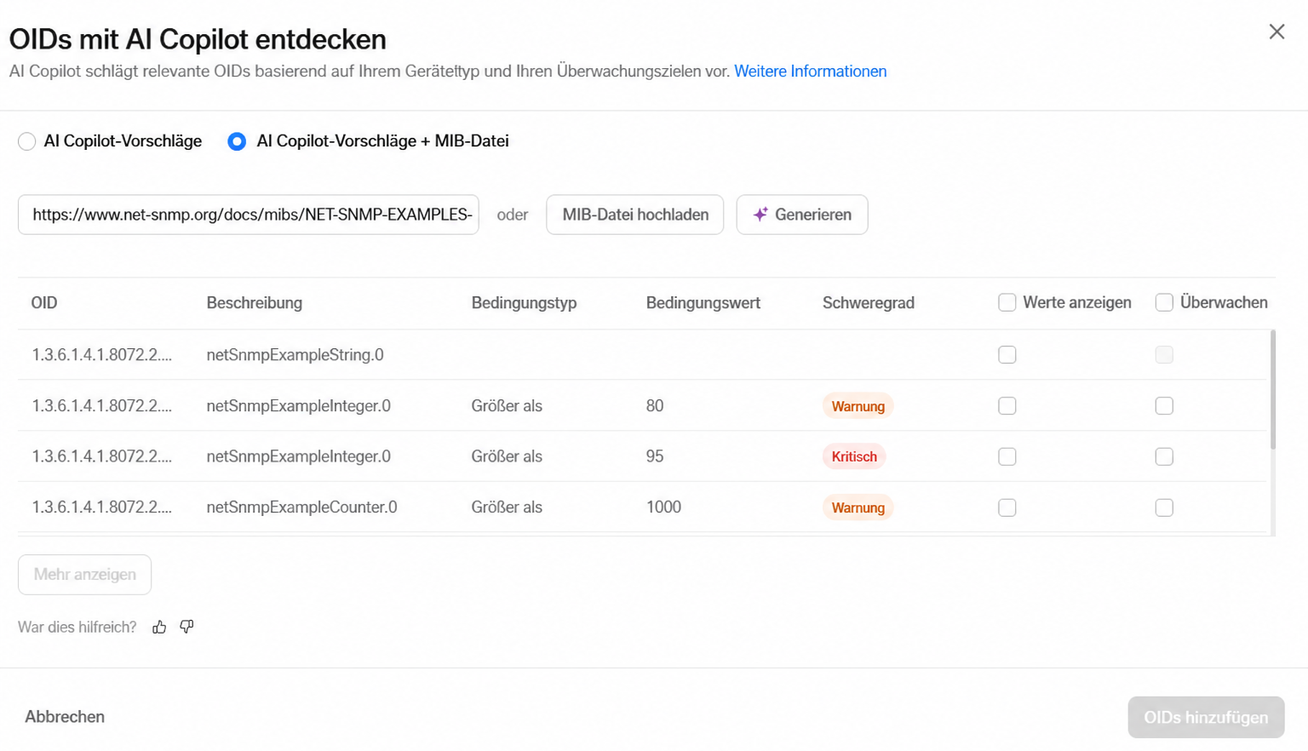Click the thumbs up feedback icon
Viewport: 1308px width, 751px height.
[x=159, y=627]
